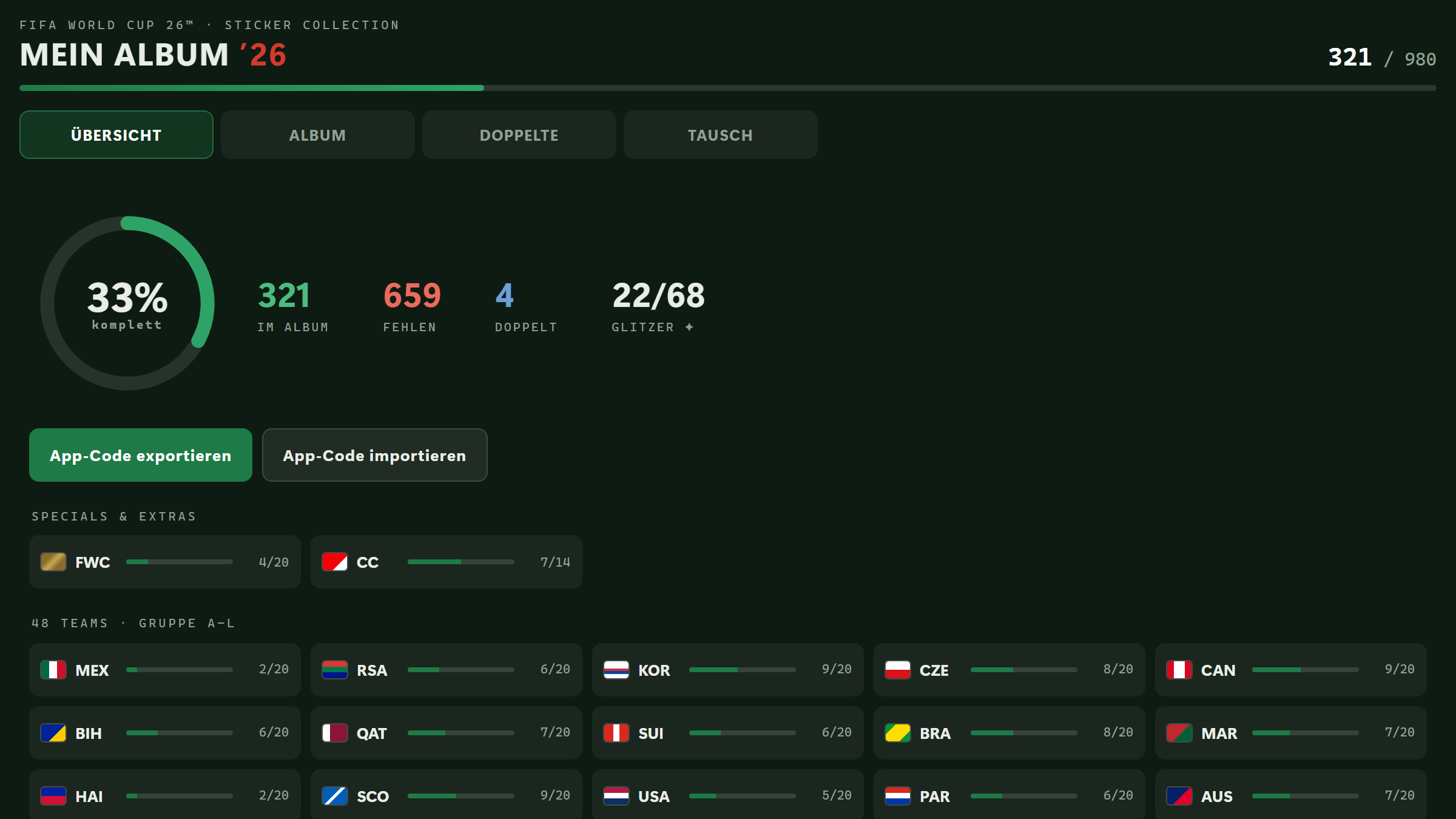
Task: Click the USA 5/20 count
Action: point(837,795)
